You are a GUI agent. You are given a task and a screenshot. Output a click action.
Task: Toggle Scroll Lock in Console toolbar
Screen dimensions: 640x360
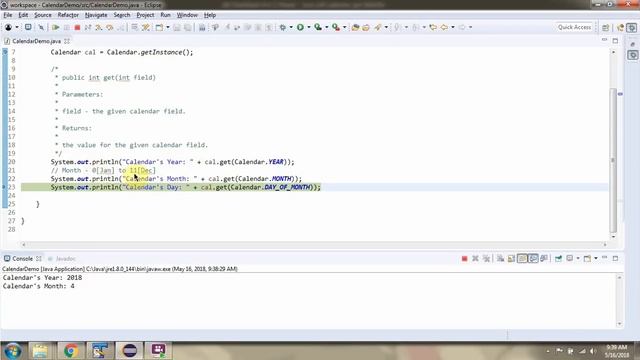(x=511, y=258)
